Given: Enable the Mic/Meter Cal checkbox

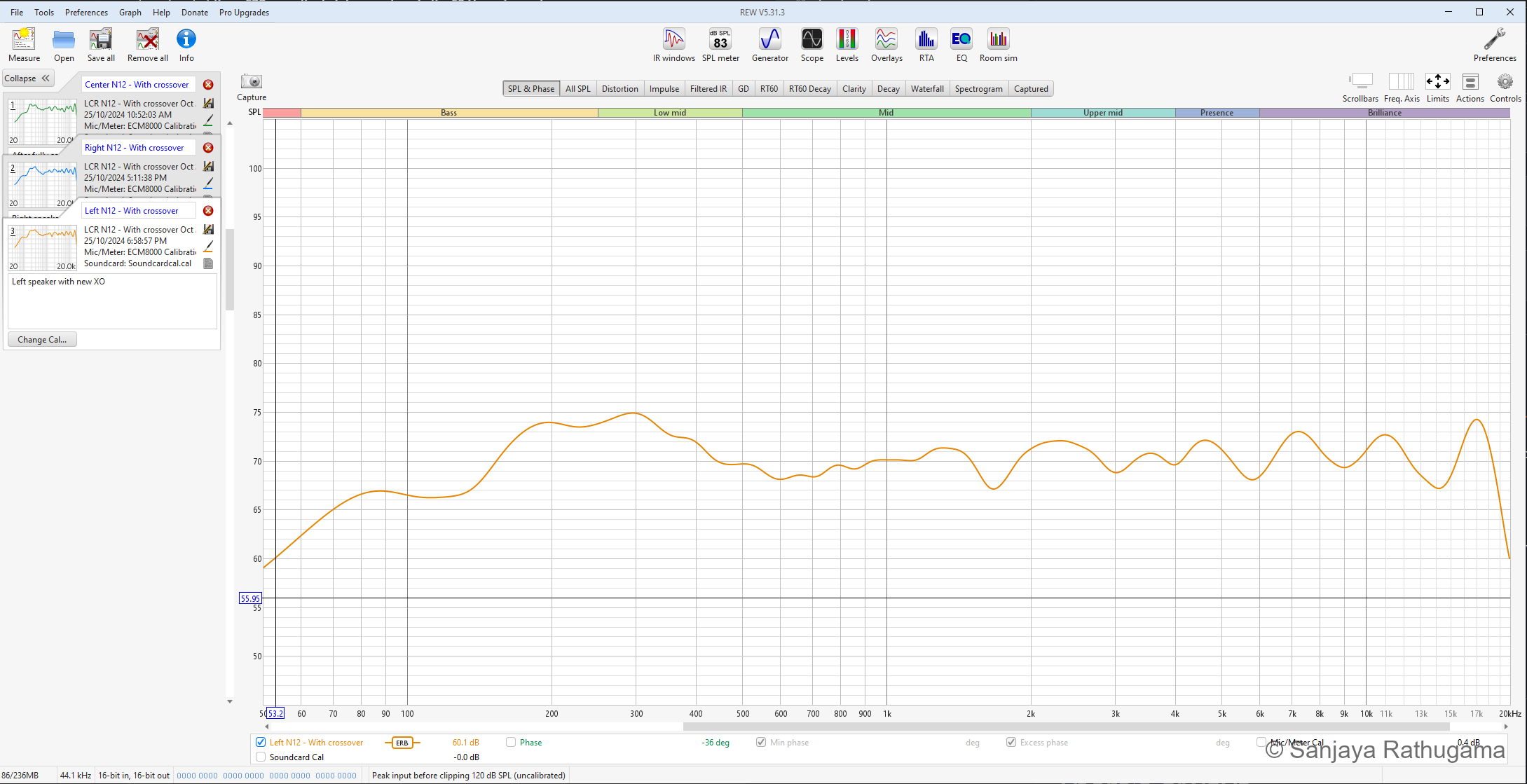Looking at the screenshot, I should tap(1261, 742).
